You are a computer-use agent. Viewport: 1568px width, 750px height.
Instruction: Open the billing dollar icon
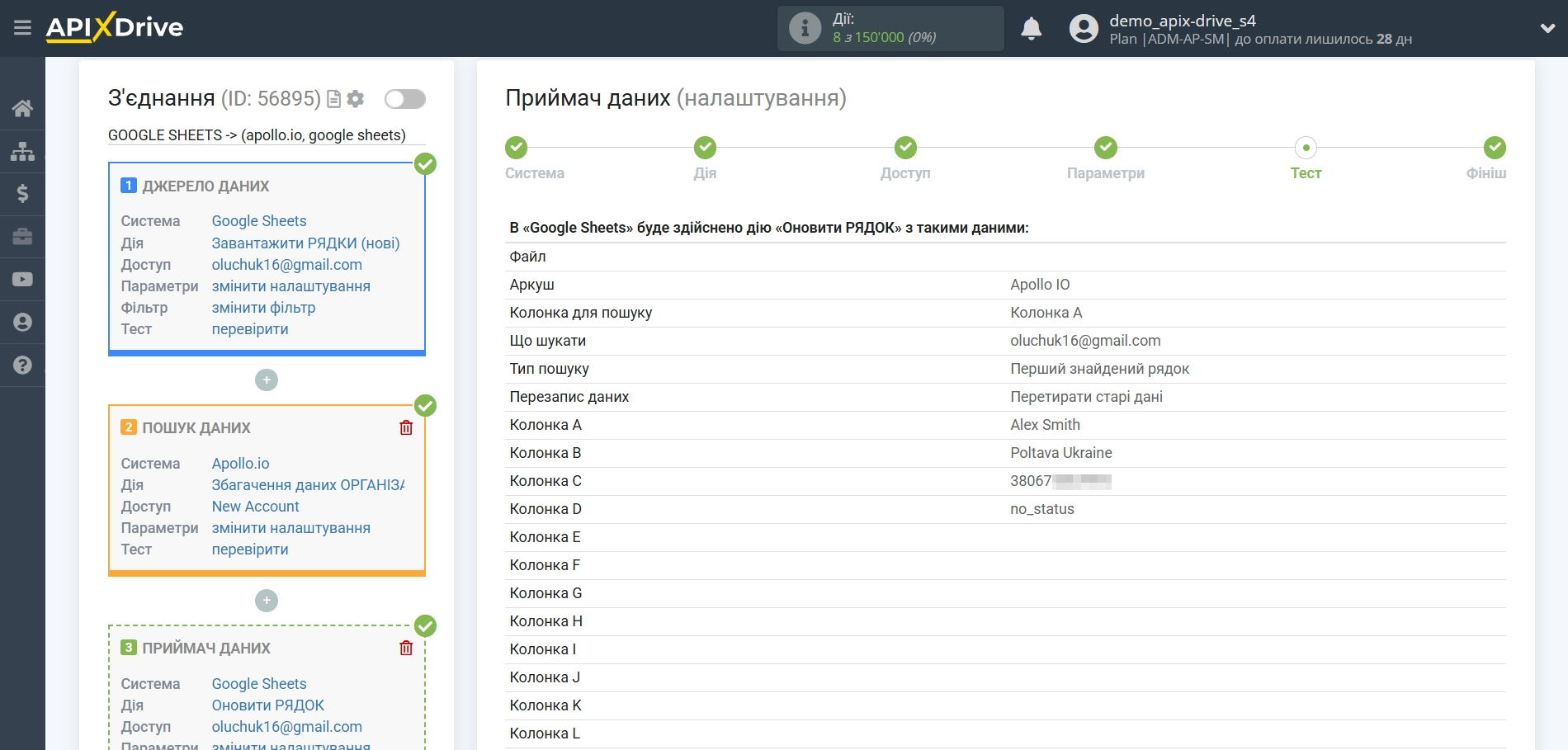(x=22, y=194)
